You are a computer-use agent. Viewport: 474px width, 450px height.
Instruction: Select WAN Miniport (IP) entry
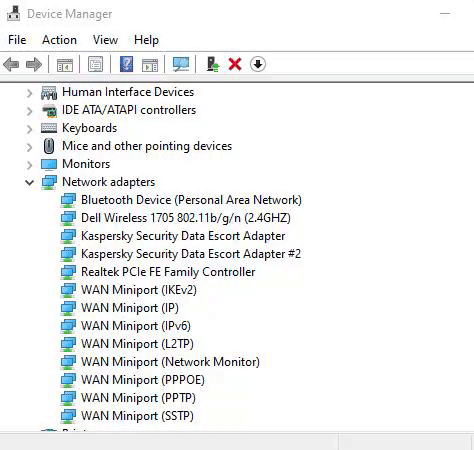pyautogui.click(x=130, y=308)
